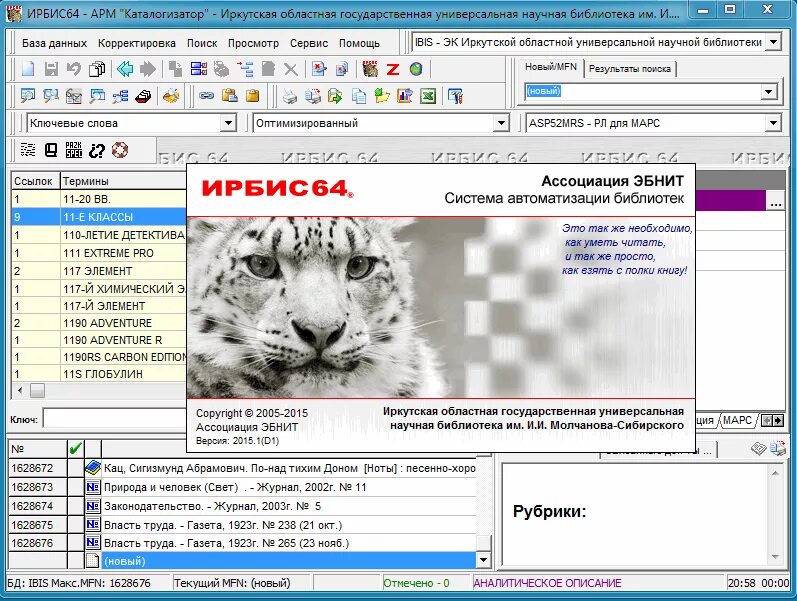
Task: Switch to the Результаты поиска tab
Action: (630, 69)
